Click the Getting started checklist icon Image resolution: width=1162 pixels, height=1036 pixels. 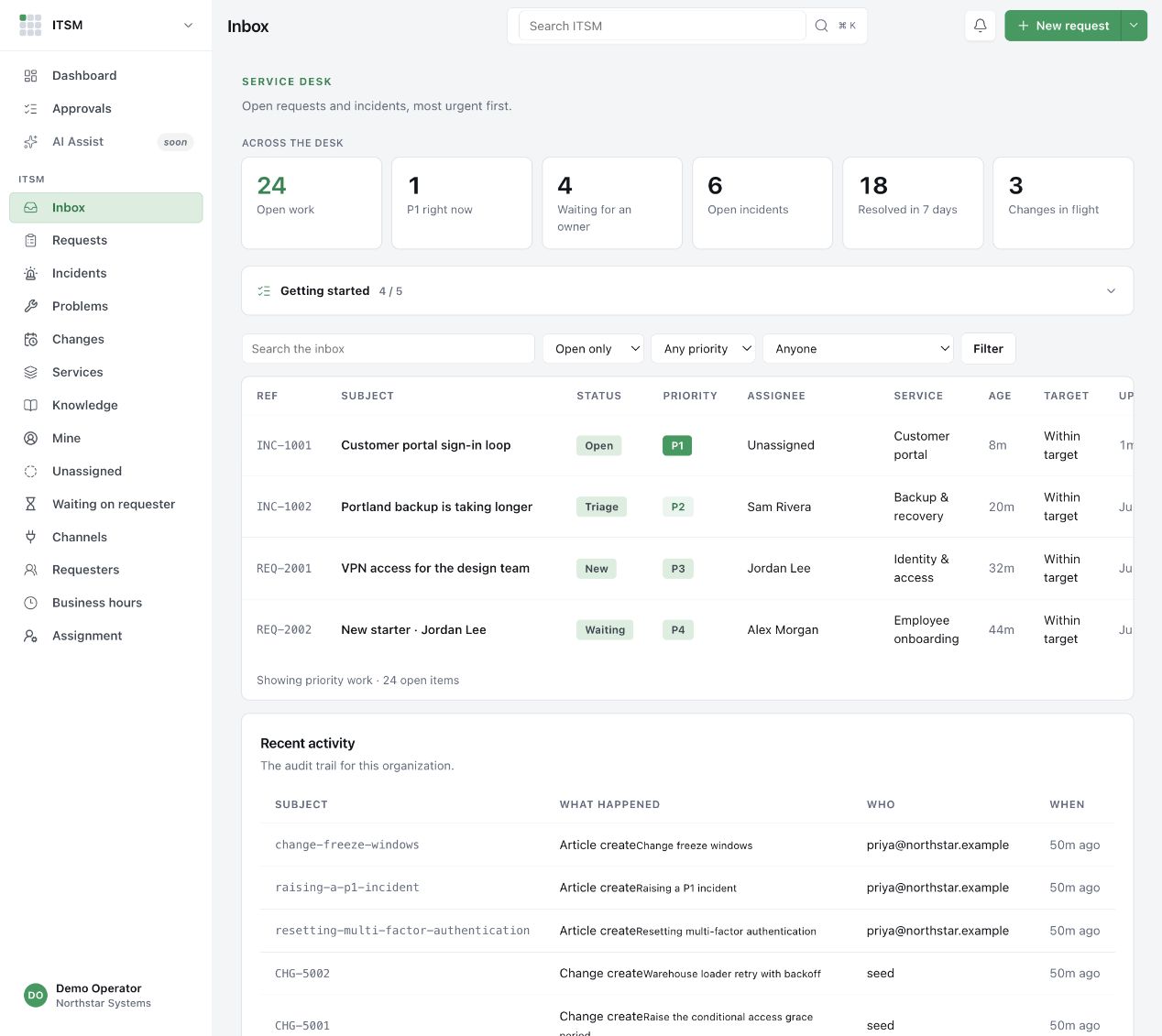point(264,291)
